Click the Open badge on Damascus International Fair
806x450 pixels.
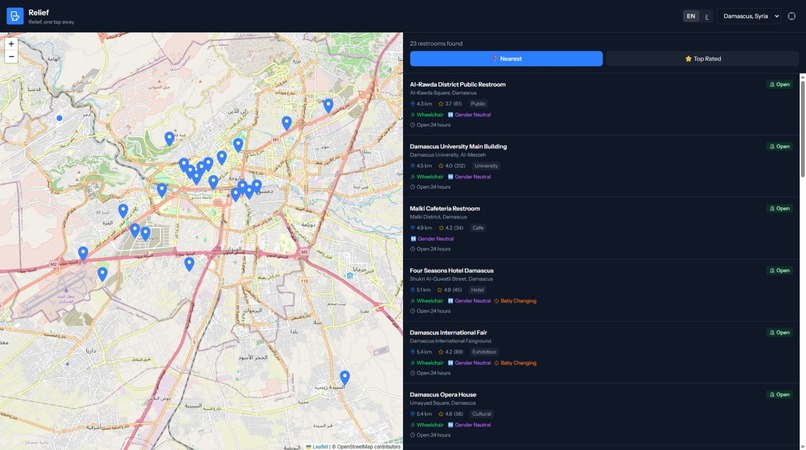pos(780,333)
